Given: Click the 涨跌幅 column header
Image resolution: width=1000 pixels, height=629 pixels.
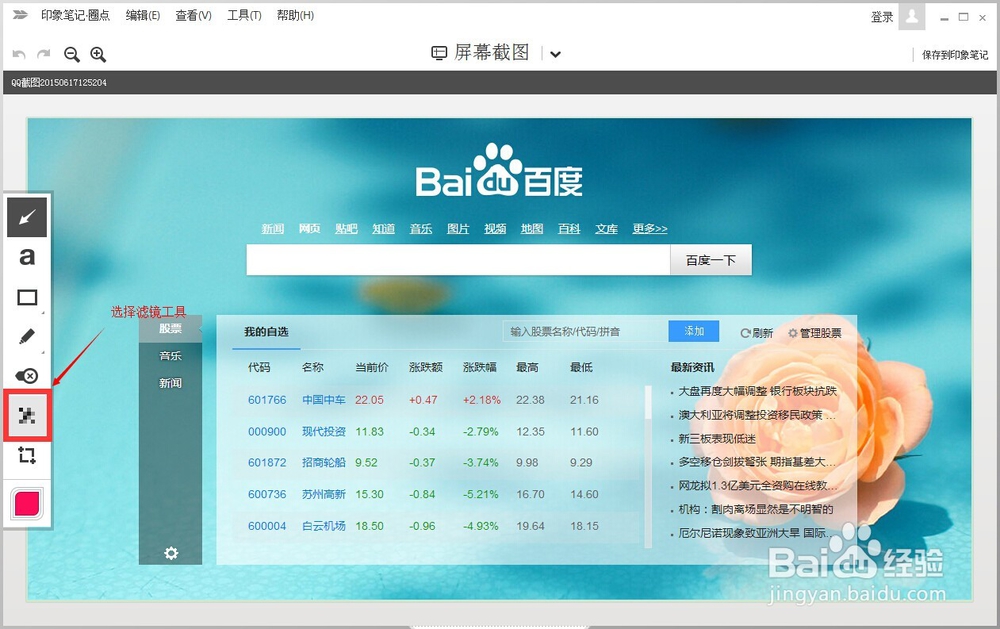Looking at the screenshot, I should [x=479, y=367].
